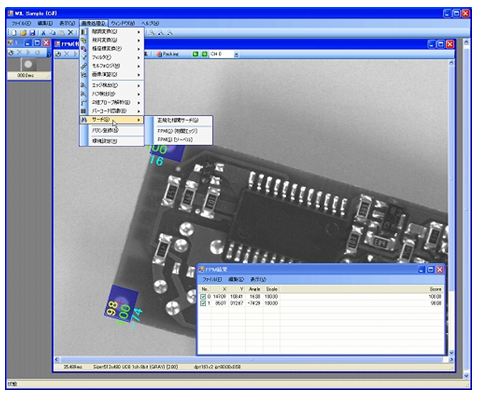Click the New file icon in toolbar
The width and height of the screenshot is (477, 398).
(14, 33)
